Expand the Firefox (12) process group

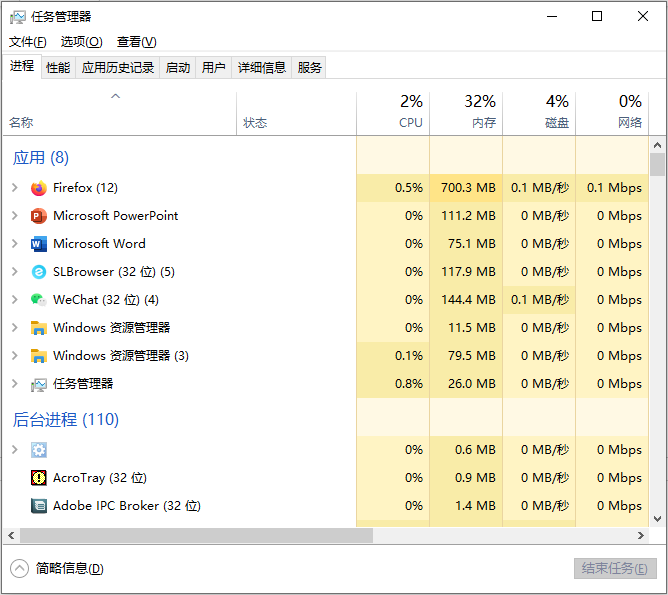[15, 187]
